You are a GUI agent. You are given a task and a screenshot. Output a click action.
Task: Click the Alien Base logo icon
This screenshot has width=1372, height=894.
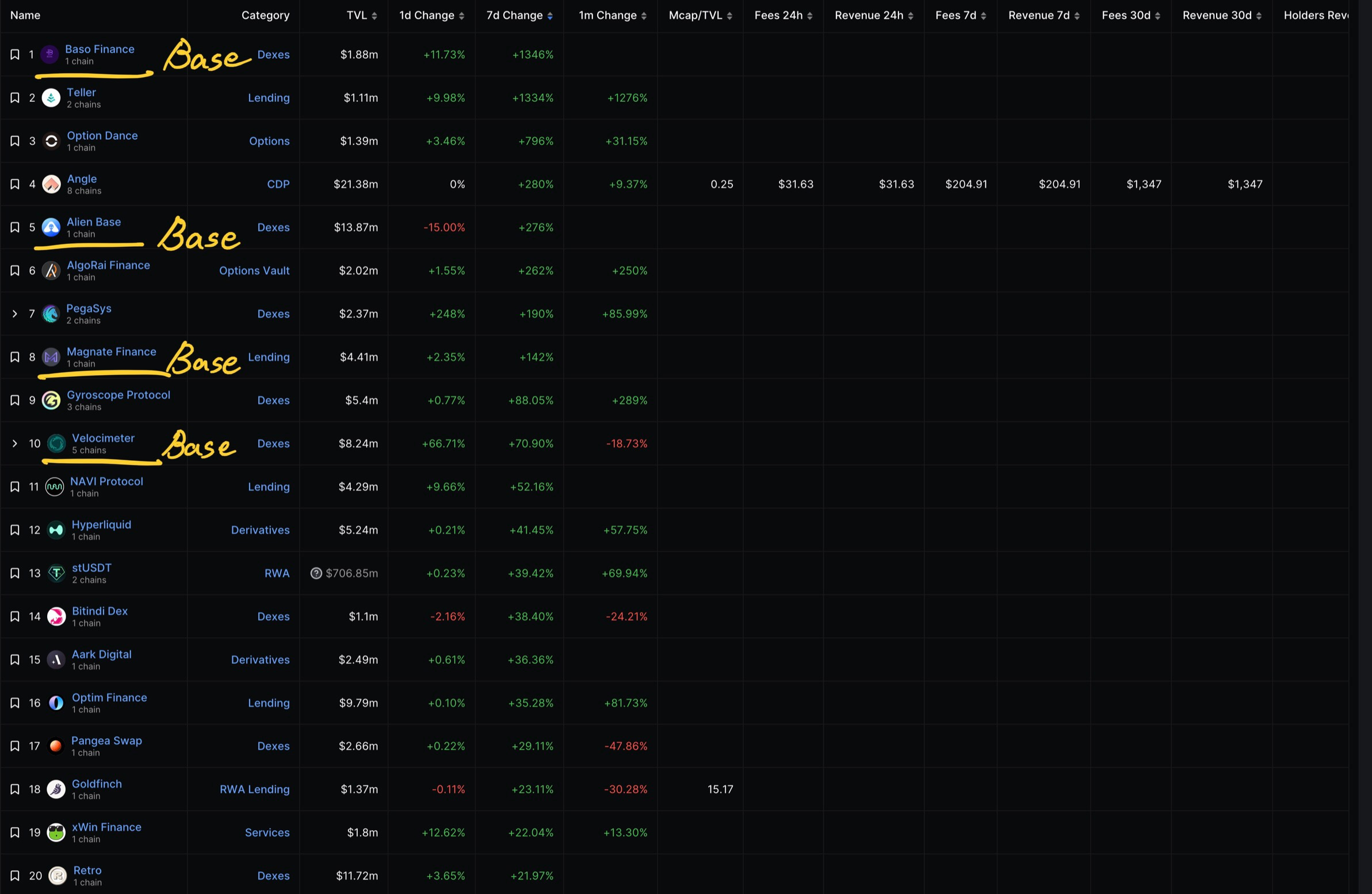click(51, 228)
